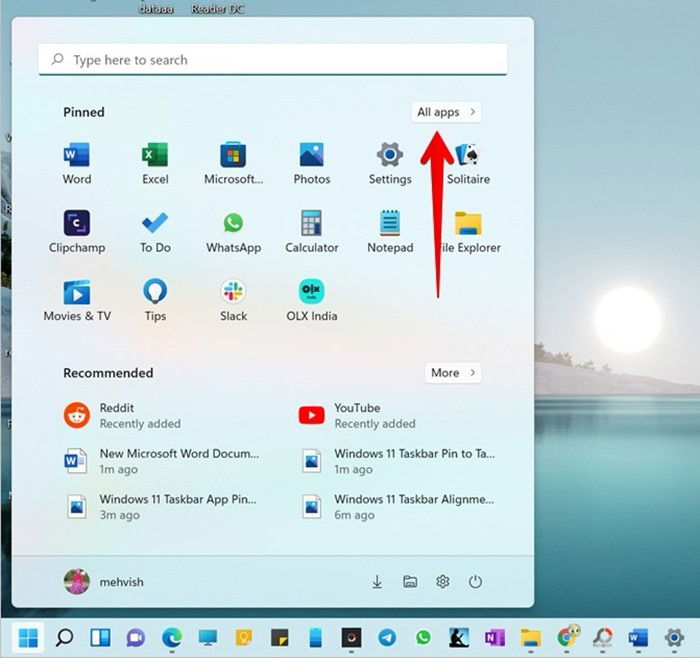Launch WhatsApp from pinned apps

coord(233,232)
